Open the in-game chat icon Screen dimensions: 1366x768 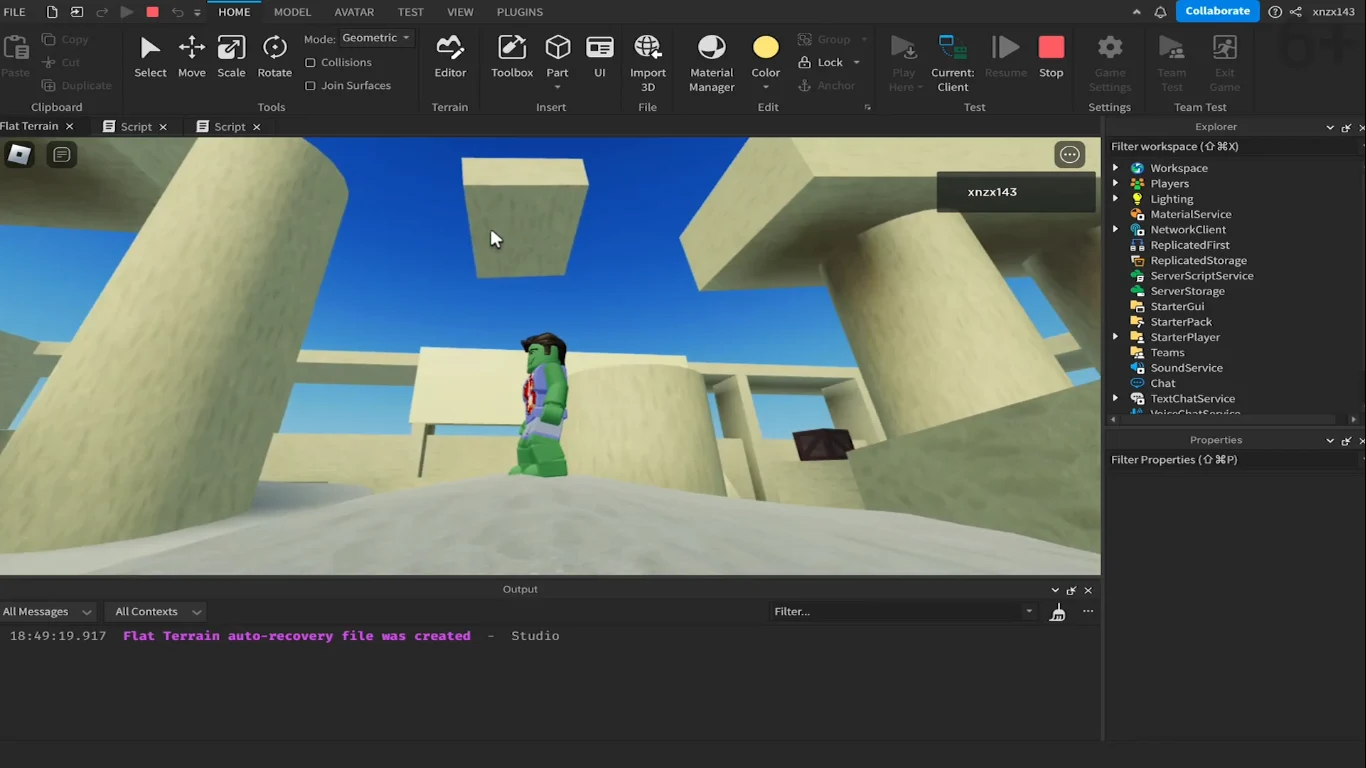click(x=62, y=154)
